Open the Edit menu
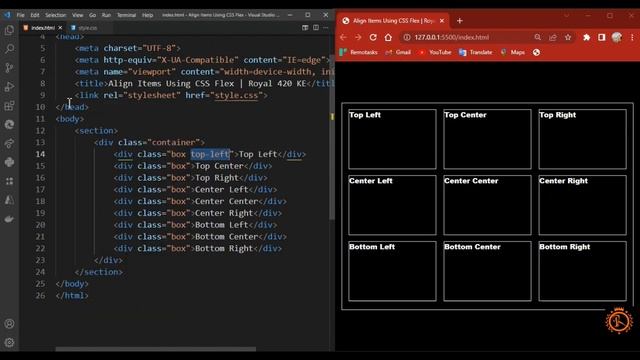Viewport: 640px width, 360px height. [x=35, y=15]
